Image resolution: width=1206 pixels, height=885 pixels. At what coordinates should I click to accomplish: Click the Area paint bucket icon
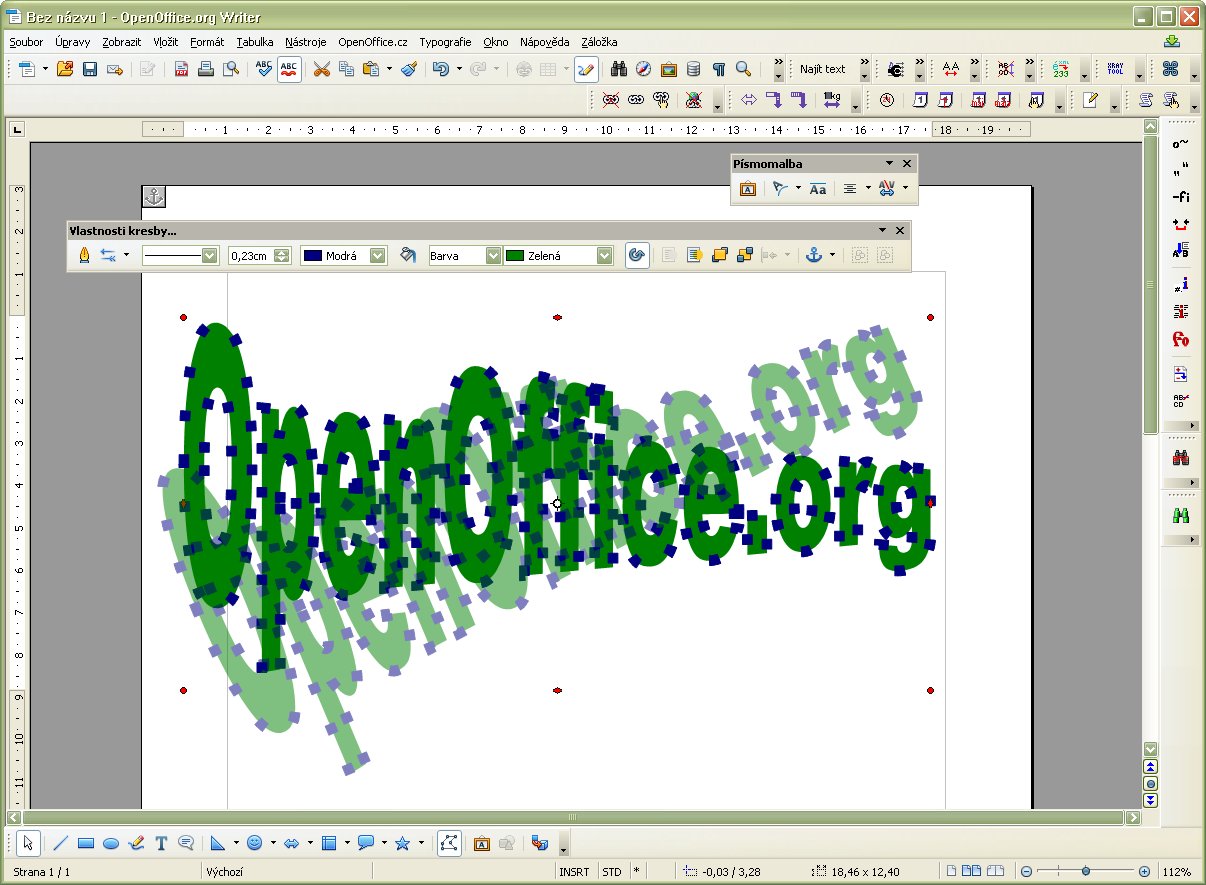click(407, 255)
